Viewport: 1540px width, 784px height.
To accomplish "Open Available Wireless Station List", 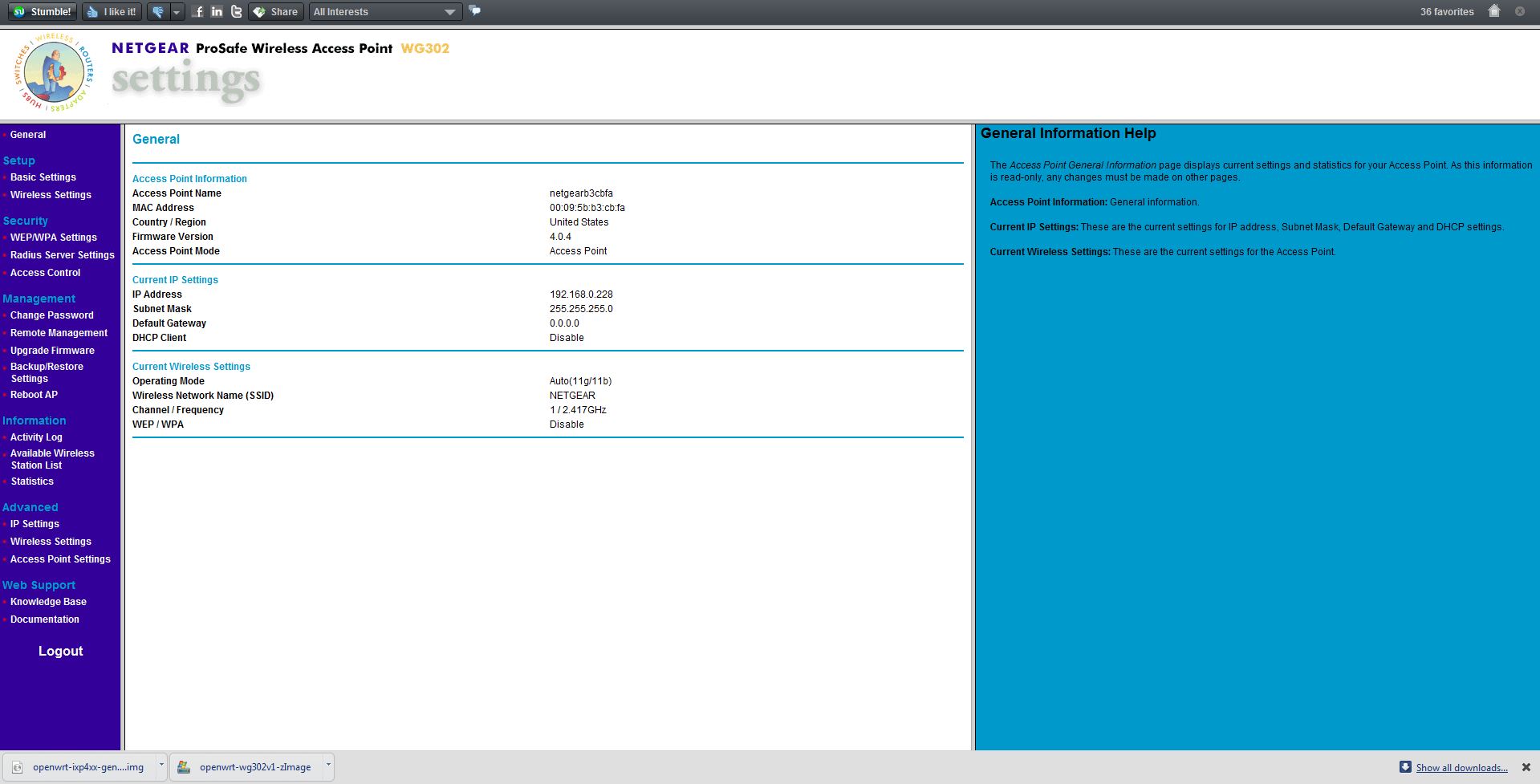I will (52, 459).
